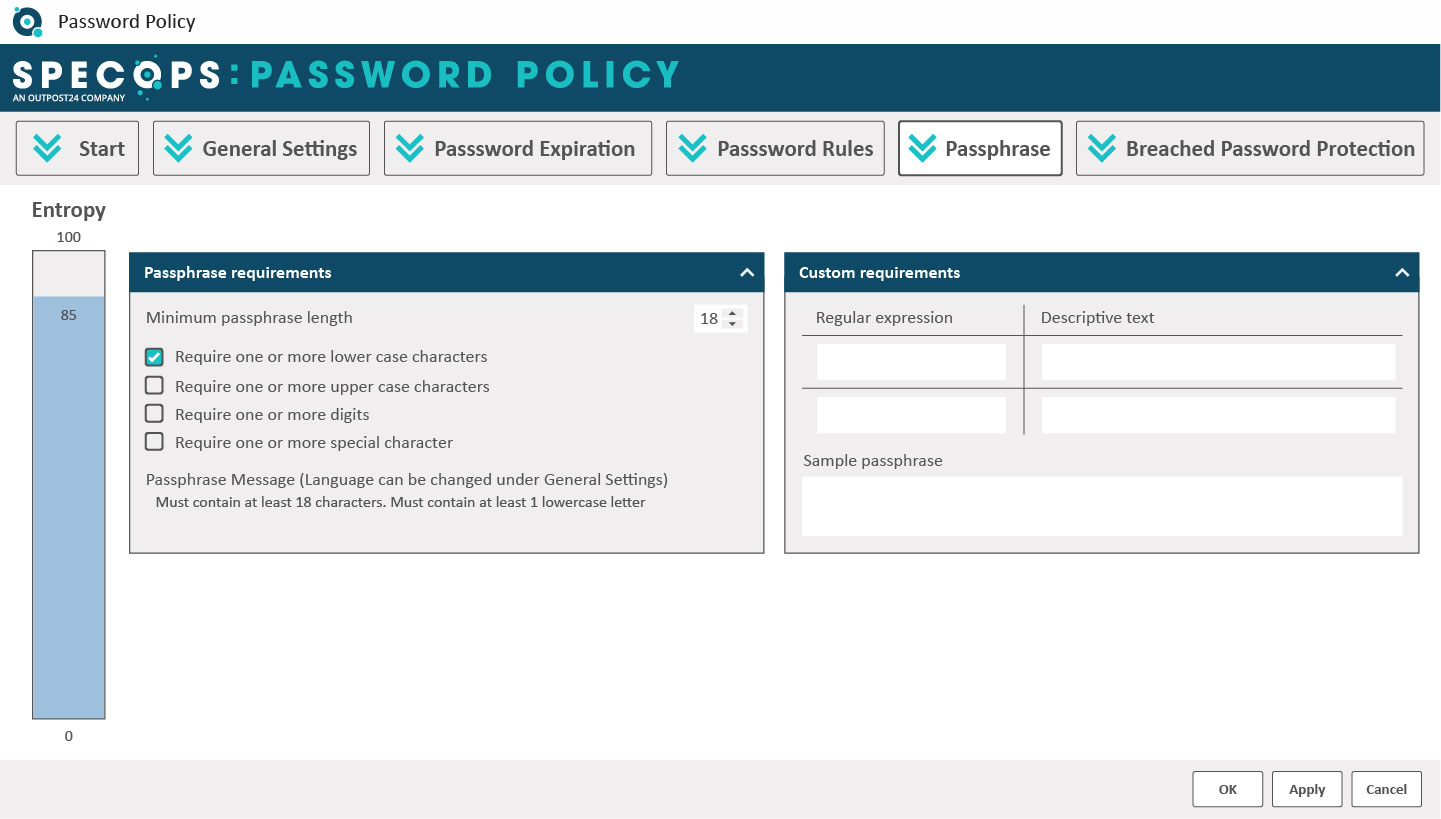Viewport: 1441px width, 819px height.
Task: Increase minimum passphrase length with up arrow
Action: [732, 313]
